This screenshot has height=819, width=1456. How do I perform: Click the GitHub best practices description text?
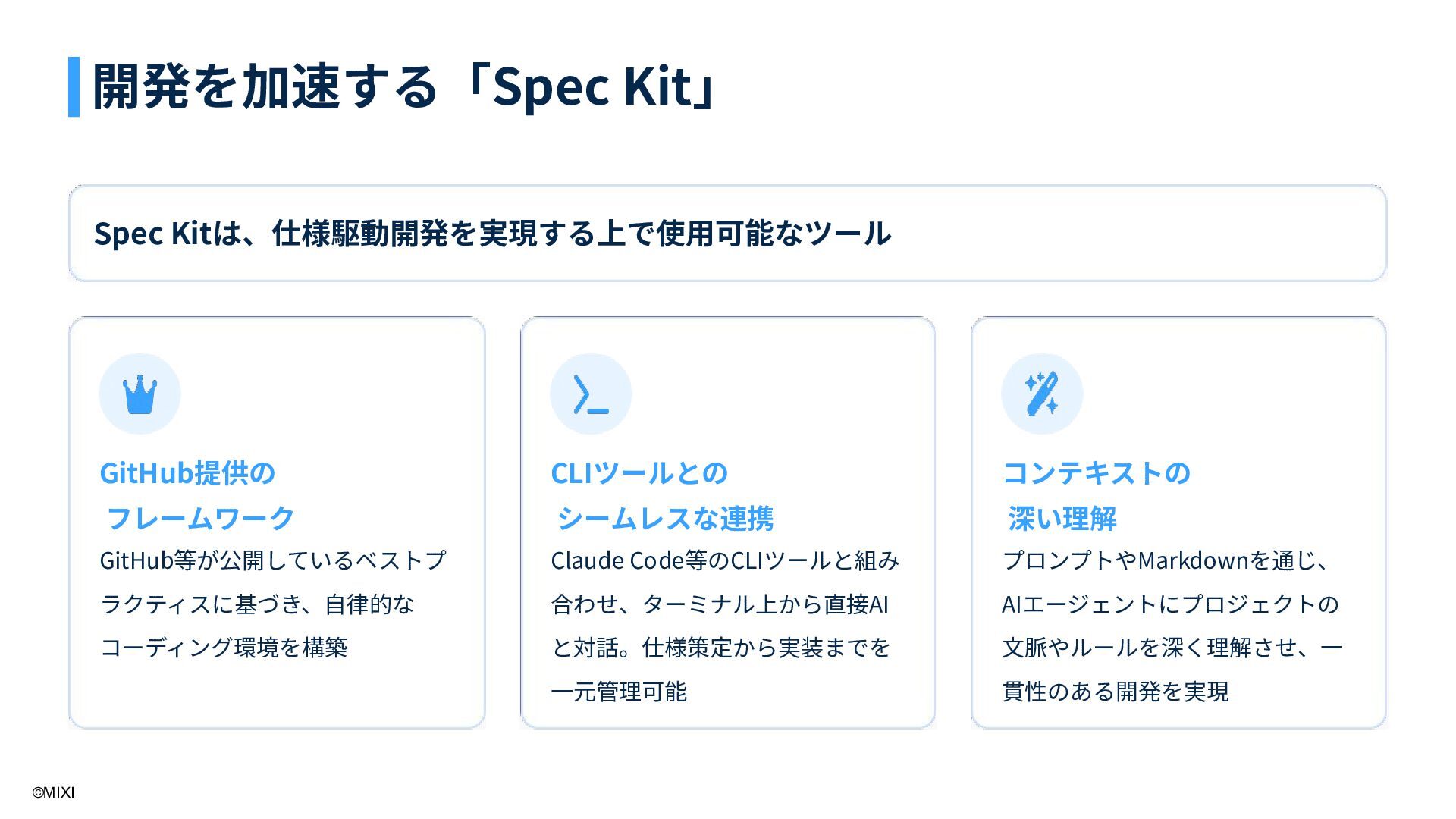[273, 604]
